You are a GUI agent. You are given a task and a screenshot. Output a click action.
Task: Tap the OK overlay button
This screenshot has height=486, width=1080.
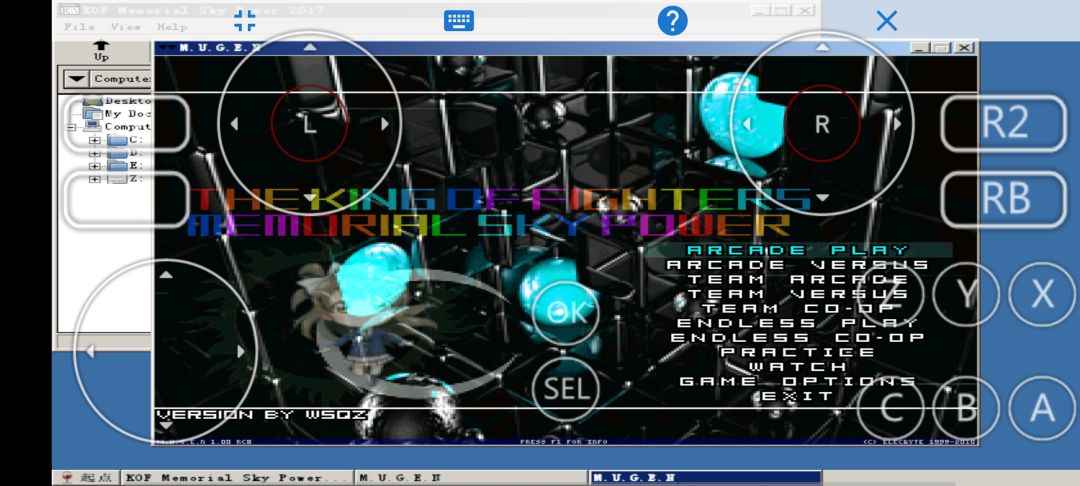pos(566,313)
